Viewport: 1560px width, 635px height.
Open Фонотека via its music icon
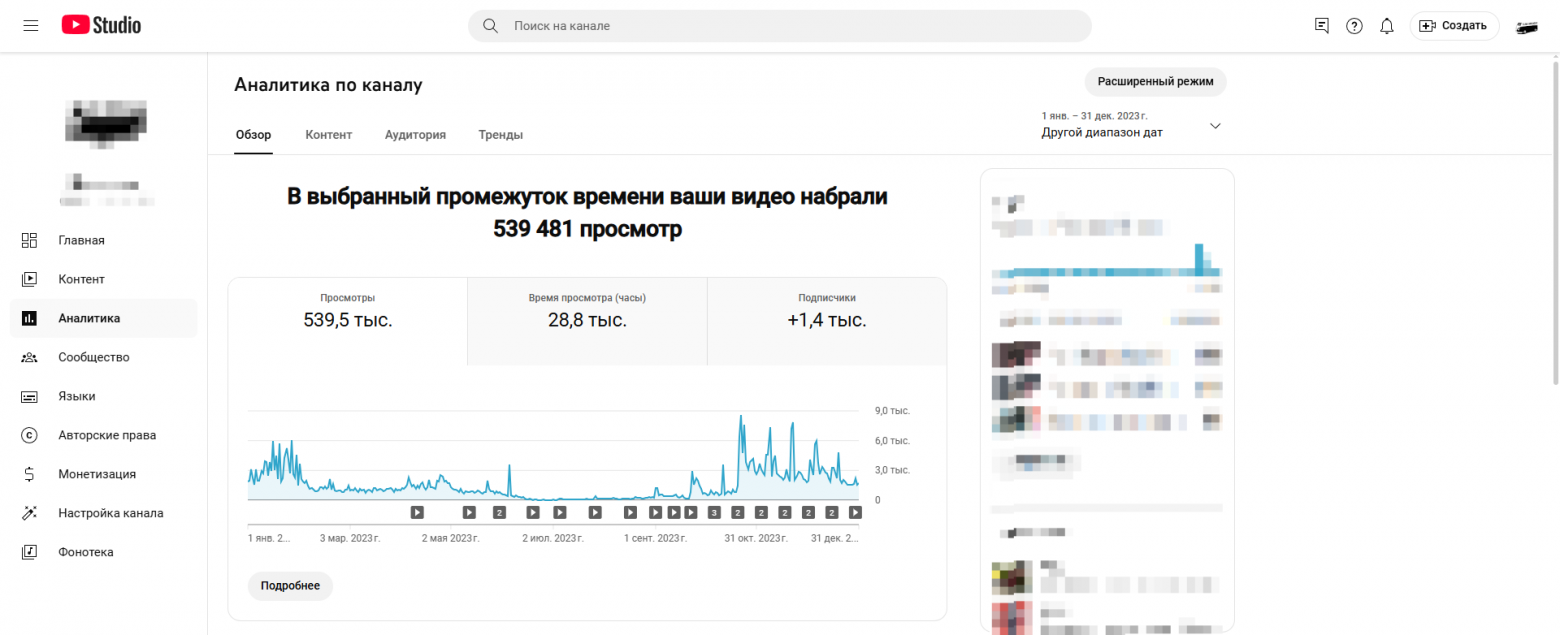click(29, 552)
